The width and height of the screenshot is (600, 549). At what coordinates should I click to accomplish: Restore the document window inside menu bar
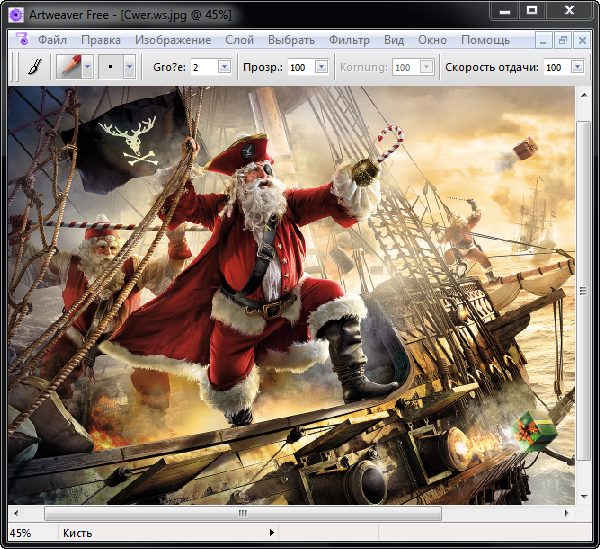tap(563, 40)
